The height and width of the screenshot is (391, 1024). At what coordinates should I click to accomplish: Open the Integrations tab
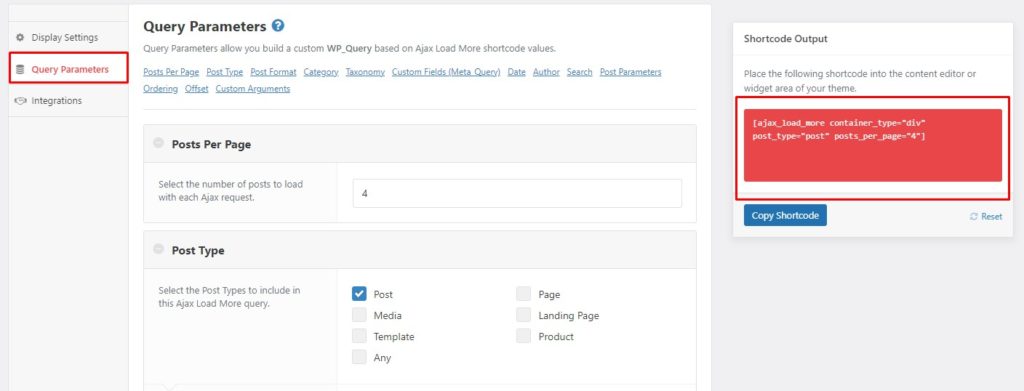[56, 101]
